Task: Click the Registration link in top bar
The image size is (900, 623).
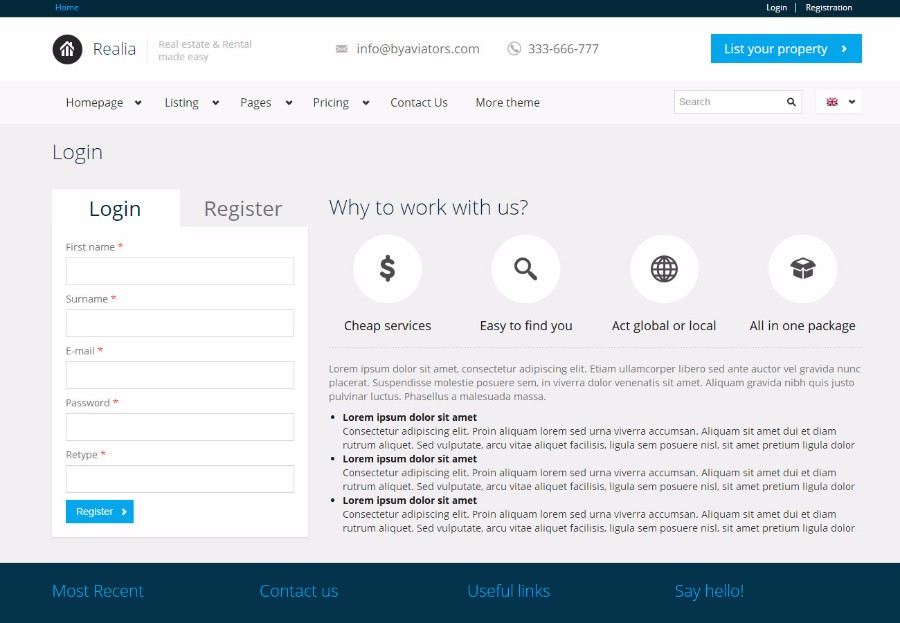Action: point(828,7)
